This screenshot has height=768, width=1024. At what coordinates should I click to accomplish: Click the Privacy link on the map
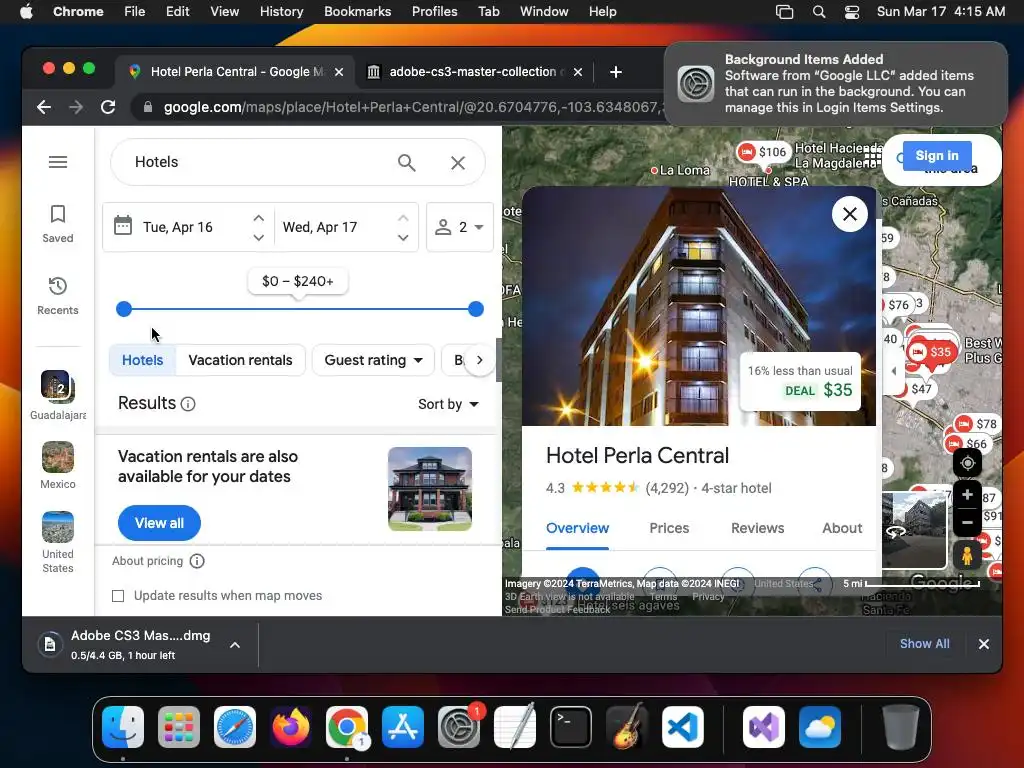click(x=708, y=597)
